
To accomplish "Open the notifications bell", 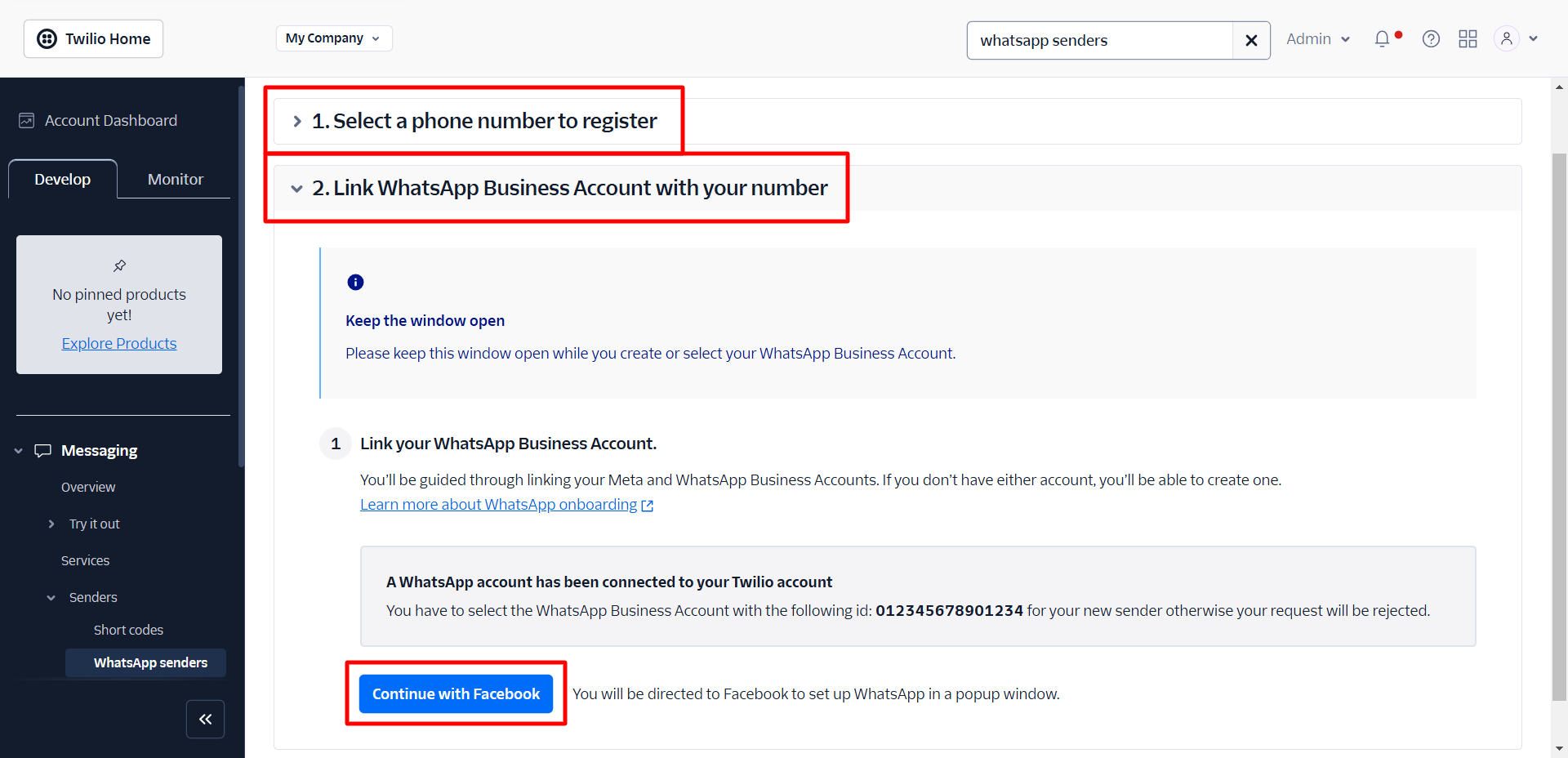I will (1382, 39).
